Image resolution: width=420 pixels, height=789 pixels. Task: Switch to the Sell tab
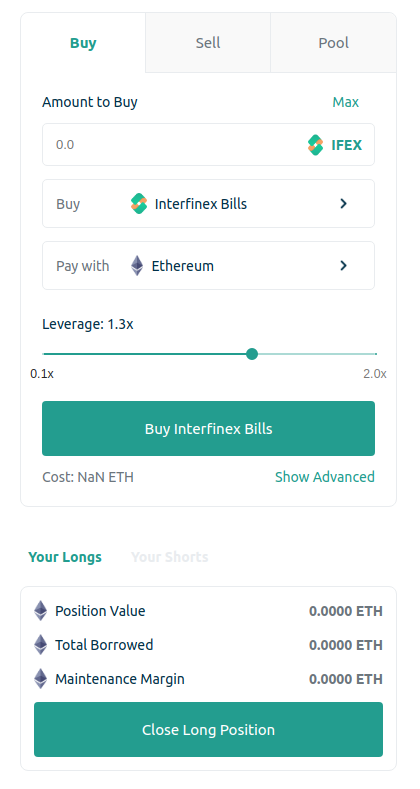[x=208, y=43]
